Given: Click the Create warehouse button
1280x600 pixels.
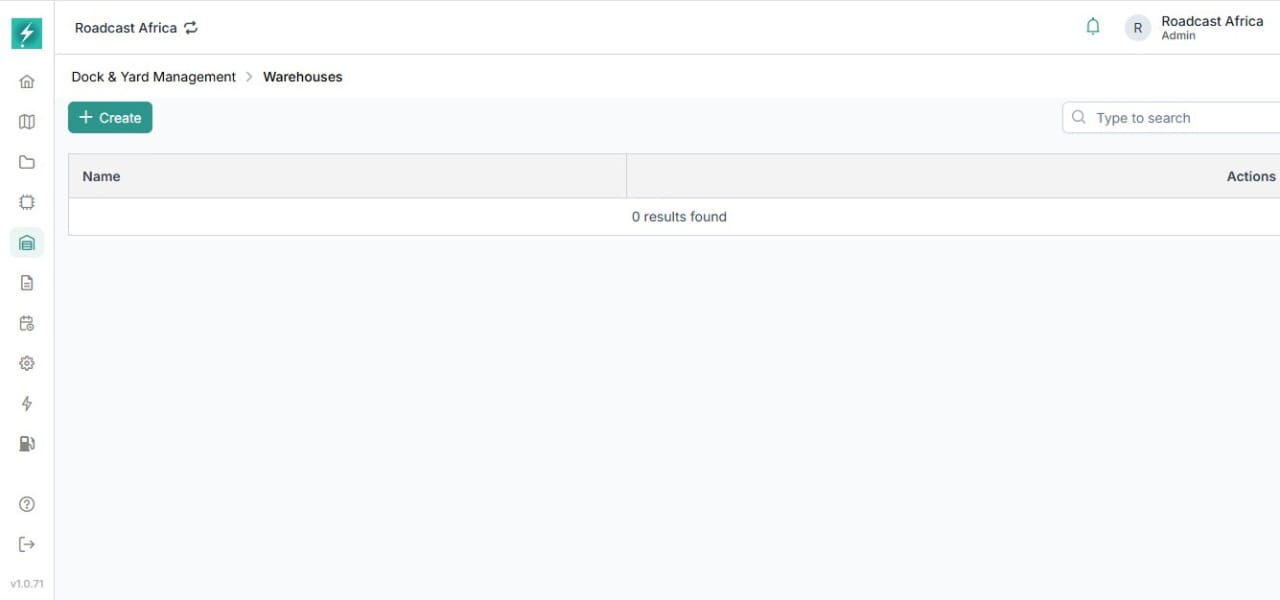Looking at the screenshot, I should tap(109, 117).
